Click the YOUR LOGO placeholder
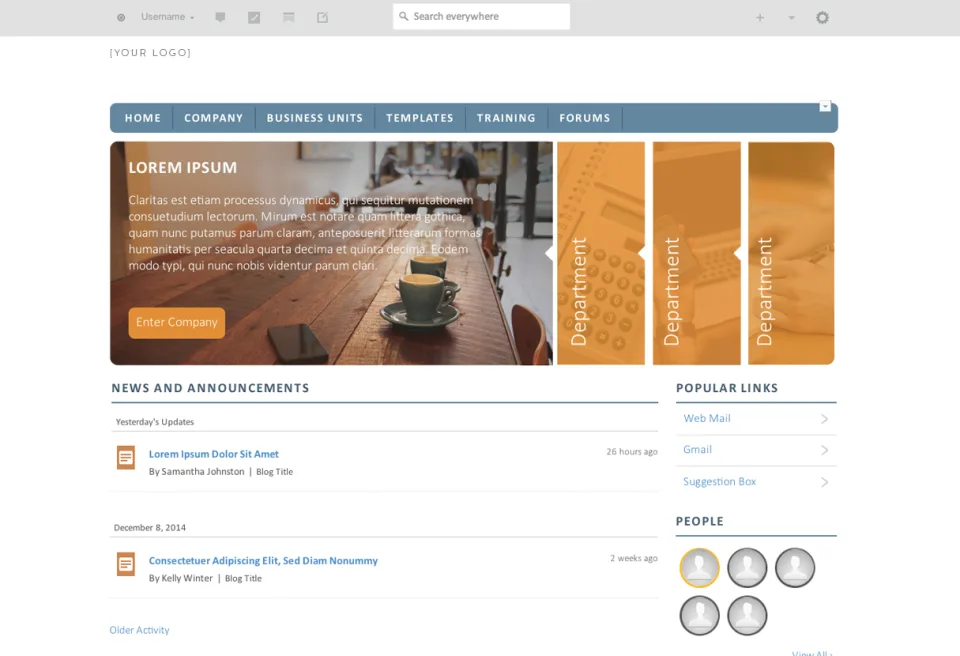The image size is (960, 656). click(x=150, y=53)
